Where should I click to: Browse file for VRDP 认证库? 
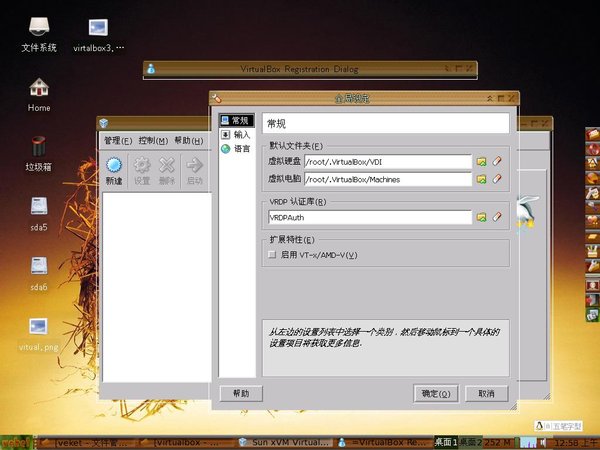(x=481, y=217)
